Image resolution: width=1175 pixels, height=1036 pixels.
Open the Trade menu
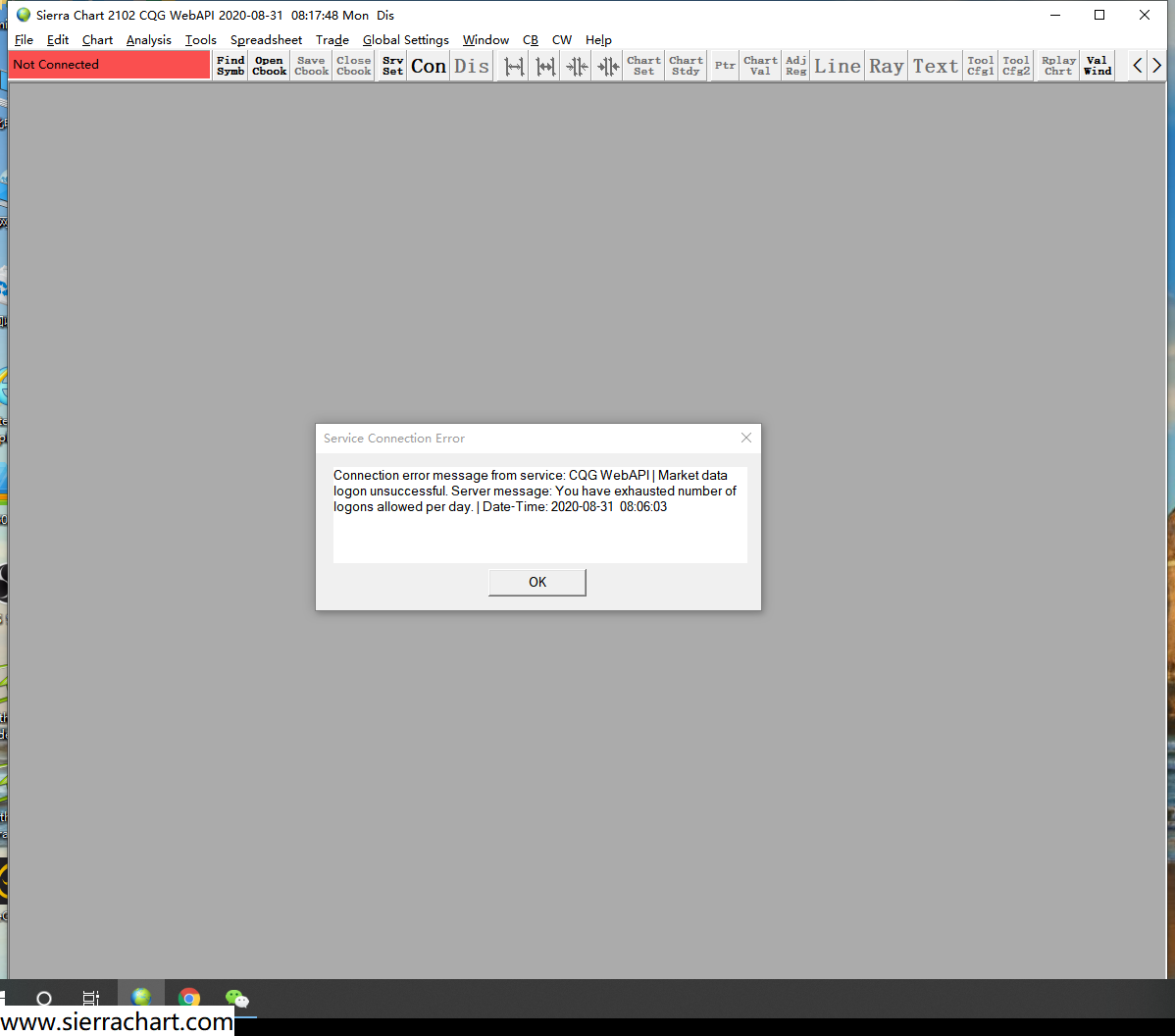332,39
